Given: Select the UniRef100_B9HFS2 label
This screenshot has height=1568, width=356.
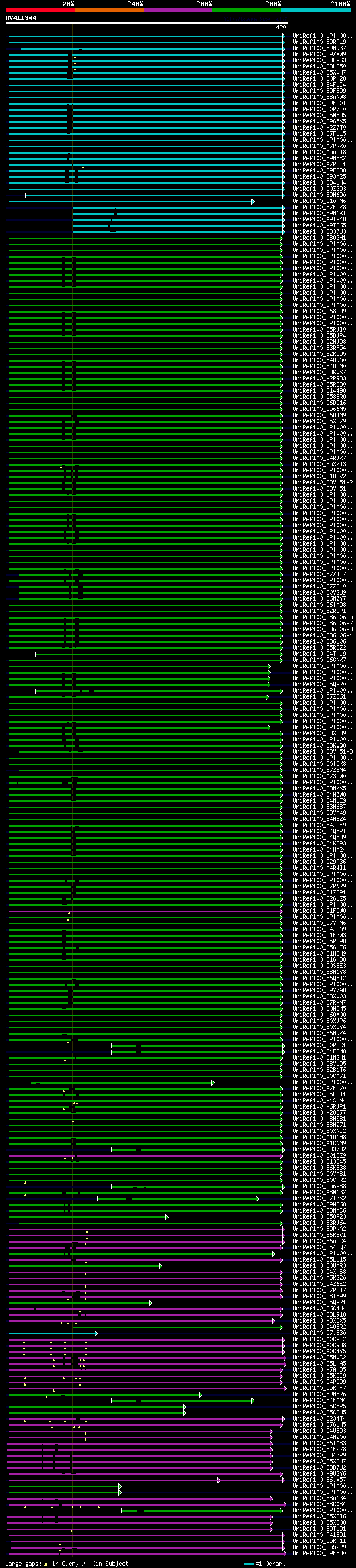Looking at the screenshot, I should [319, 159].
